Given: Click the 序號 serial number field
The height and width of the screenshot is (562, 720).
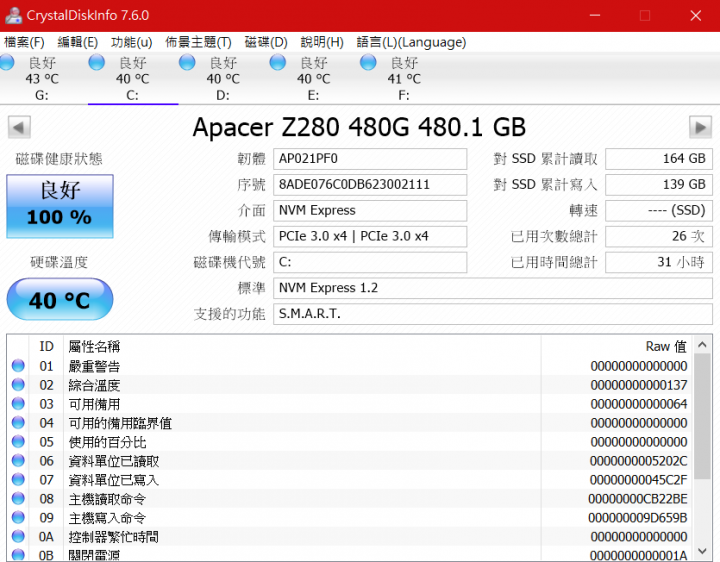Looking at the screenshot, I should [369, 184].
